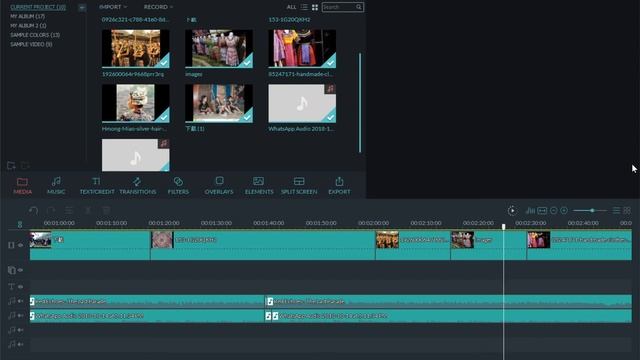Switch media library to grid view
The image size is (640, 360).
tap(315, 7)
